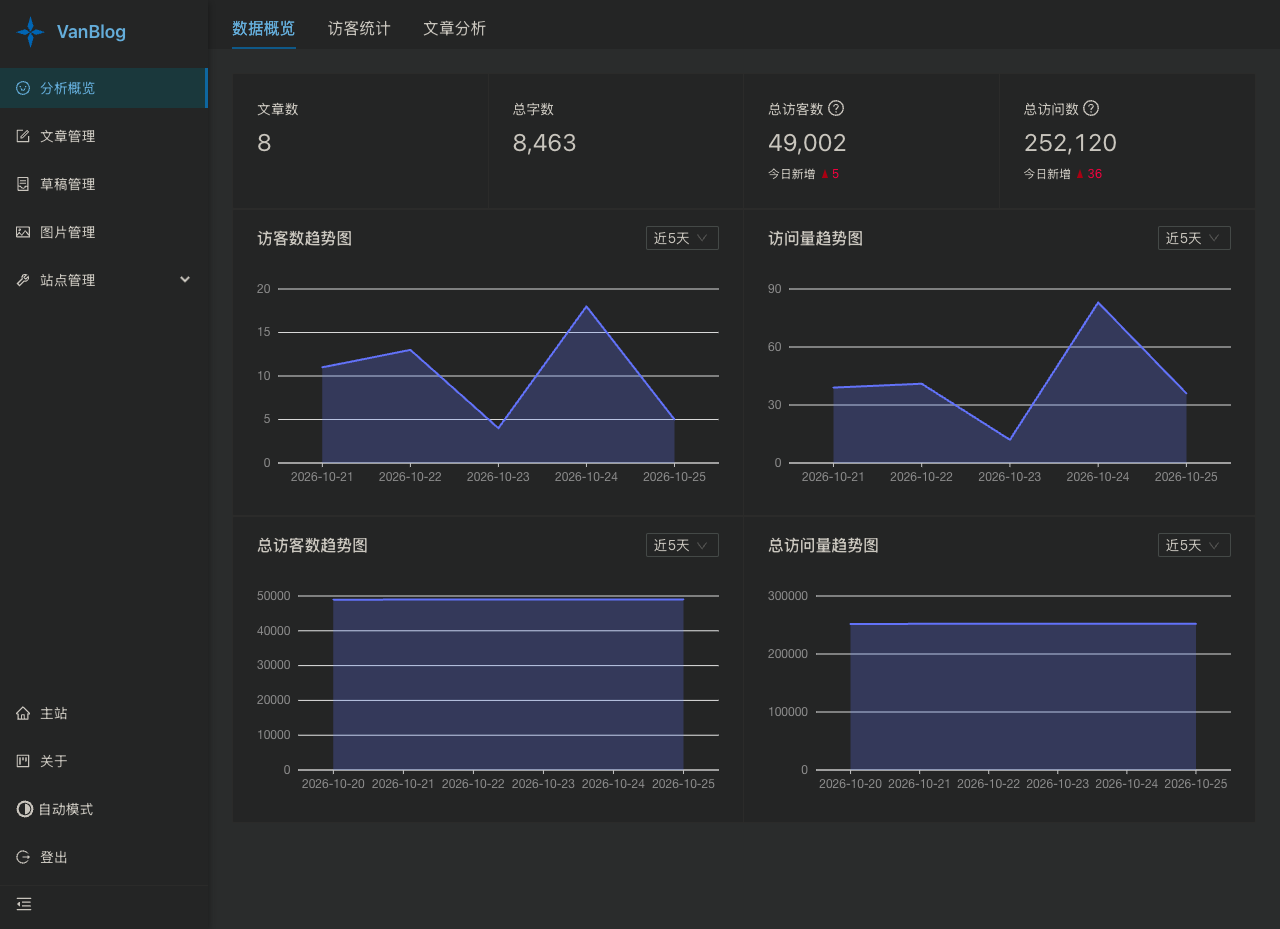Expand the 站点管理 submenu

pyautogui.click(x=104, y=280)
